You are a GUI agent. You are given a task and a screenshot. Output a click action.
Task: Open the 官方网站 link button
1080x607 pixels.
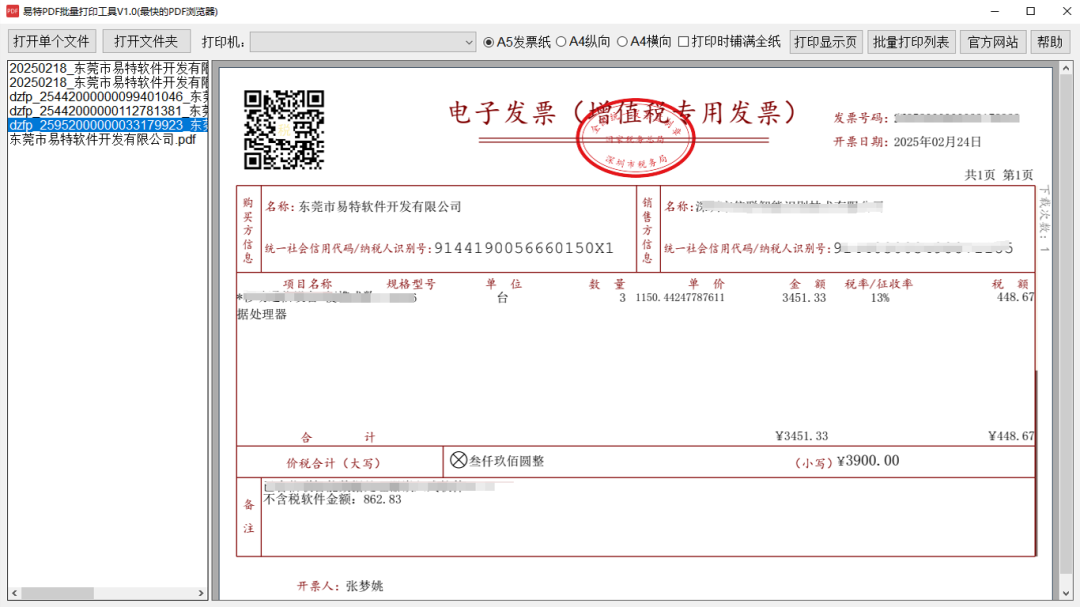pyautogui.click(x=993, y=42)
